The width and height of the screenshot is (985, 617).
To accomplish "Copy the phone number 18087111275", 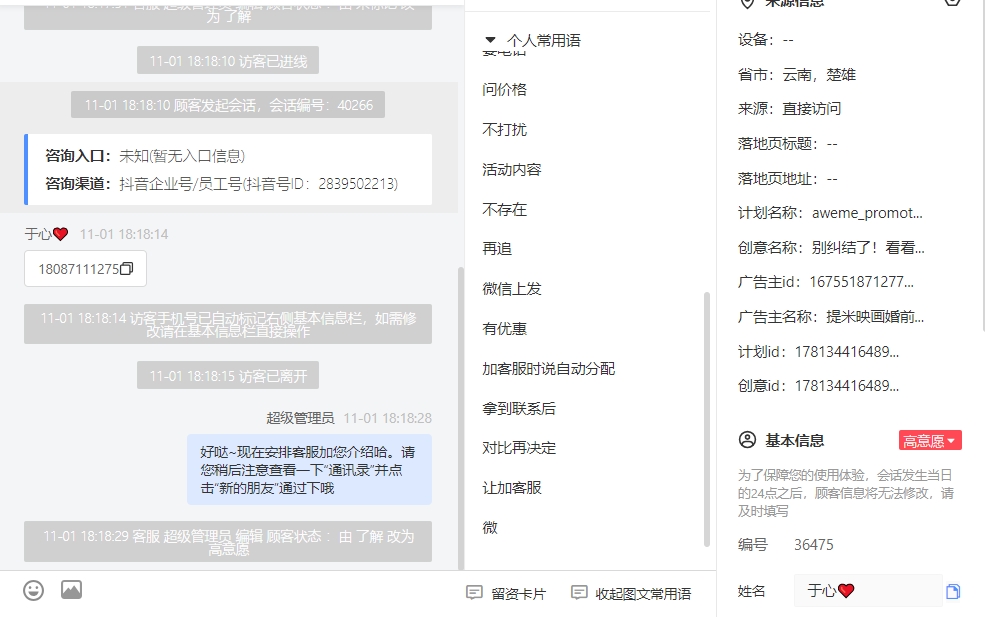I will [x=126, y=269].
